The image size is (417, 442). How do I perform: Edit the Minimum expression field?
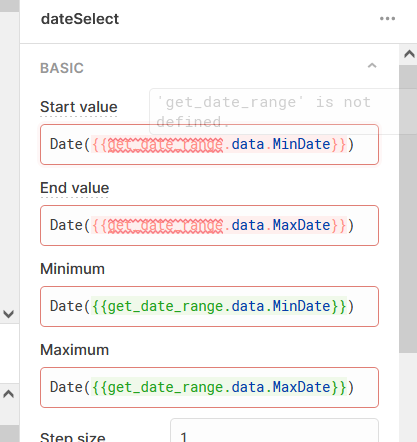pos(209,306)
